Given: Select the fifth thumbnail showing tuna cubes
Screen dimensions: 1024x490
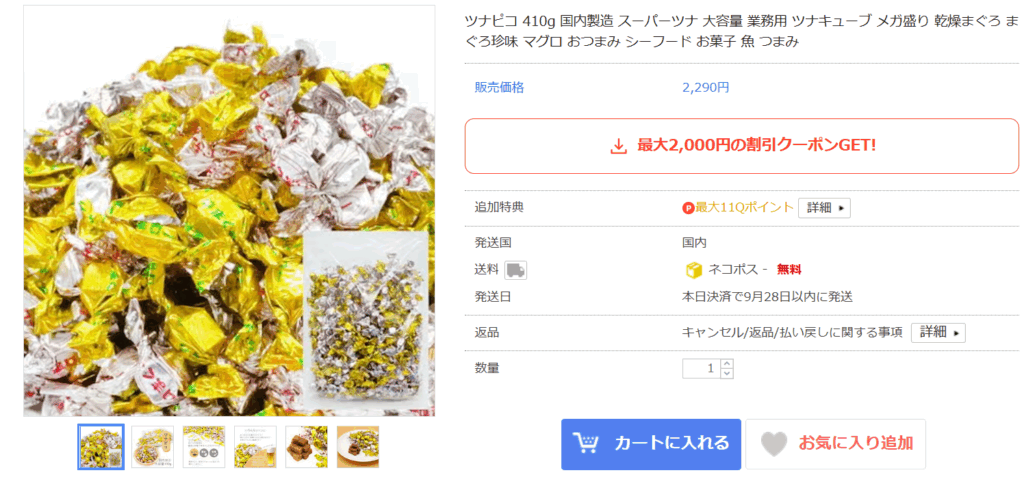Looking at the screenshot, I should [306, 447].
